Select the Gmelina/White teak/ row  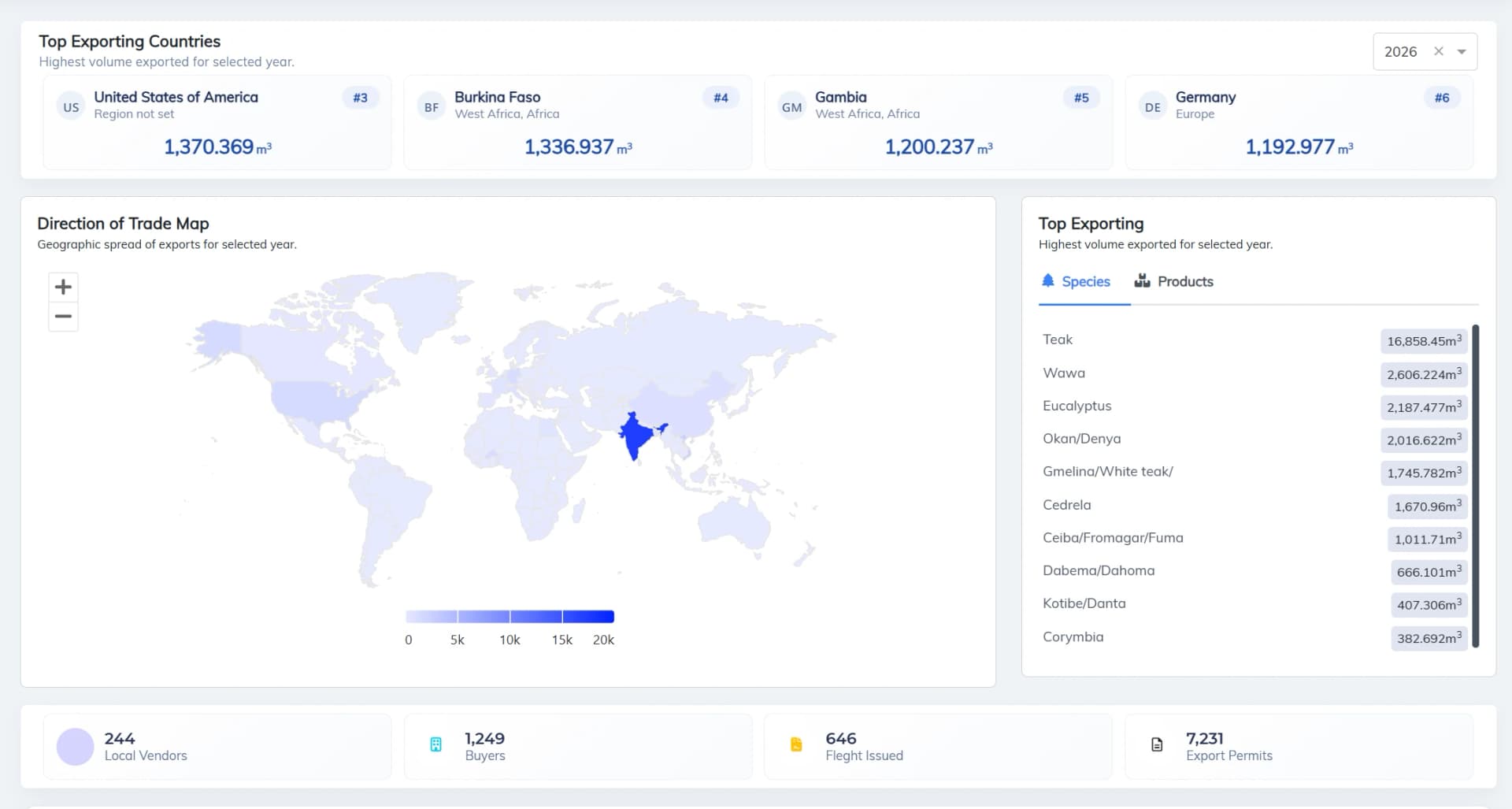click(x=1254, y=473)
